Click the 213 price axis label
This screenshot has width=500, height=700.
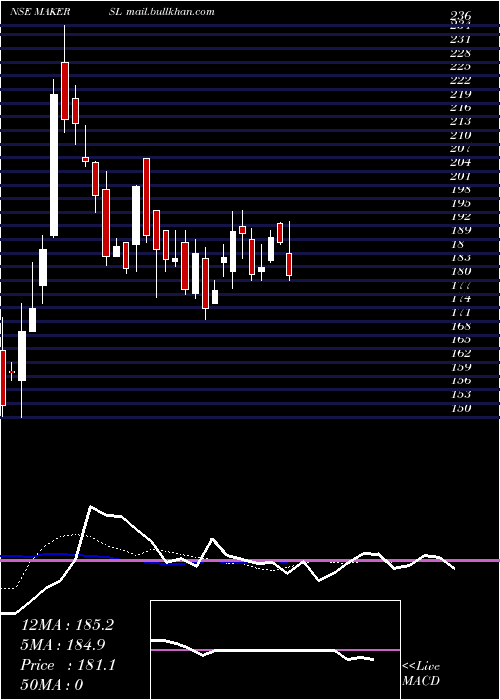pyautogui.click(x=461, y=121)
